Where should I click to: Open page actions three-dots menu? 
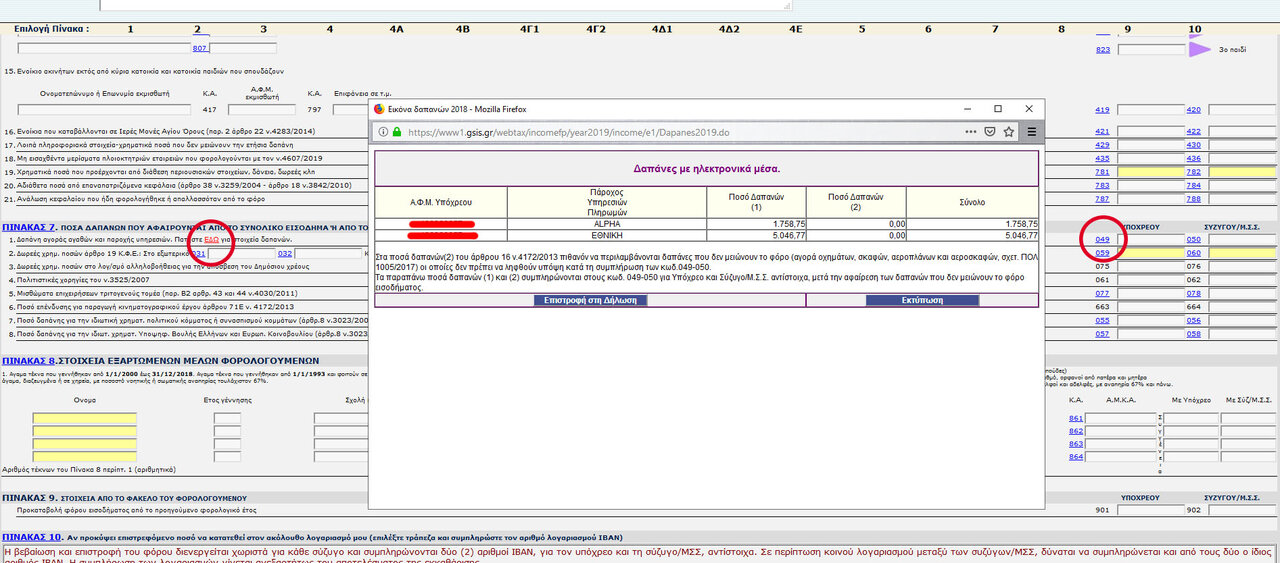(971, 131)
